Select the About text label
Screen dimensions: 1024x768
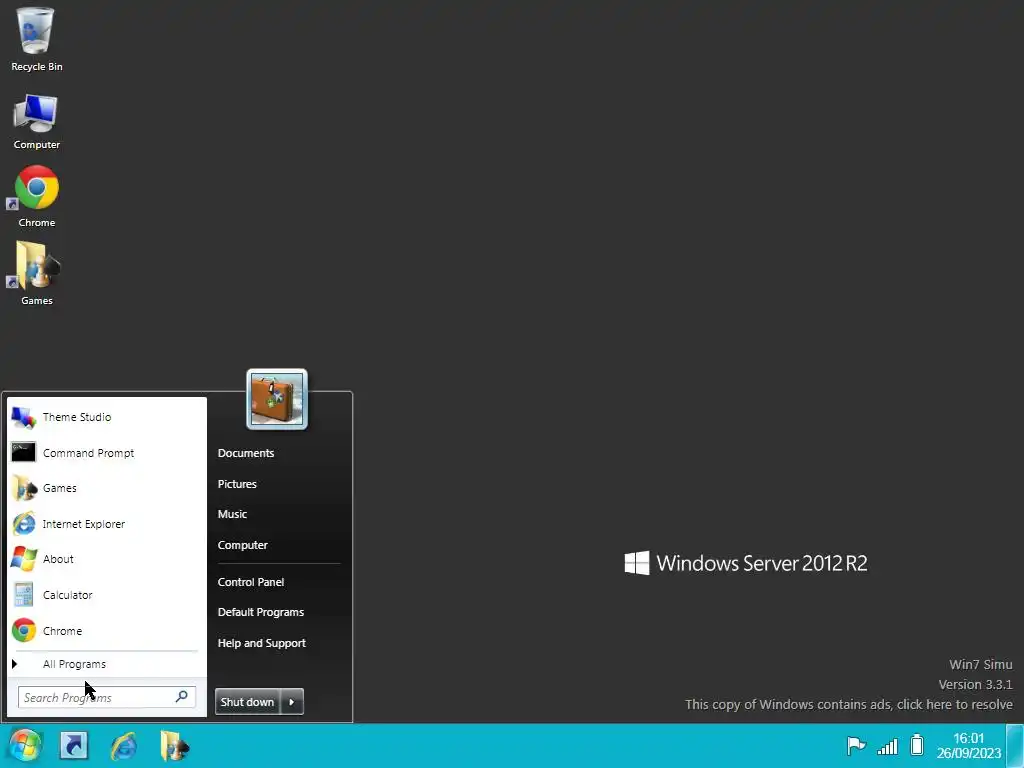(x=58, y=559)
